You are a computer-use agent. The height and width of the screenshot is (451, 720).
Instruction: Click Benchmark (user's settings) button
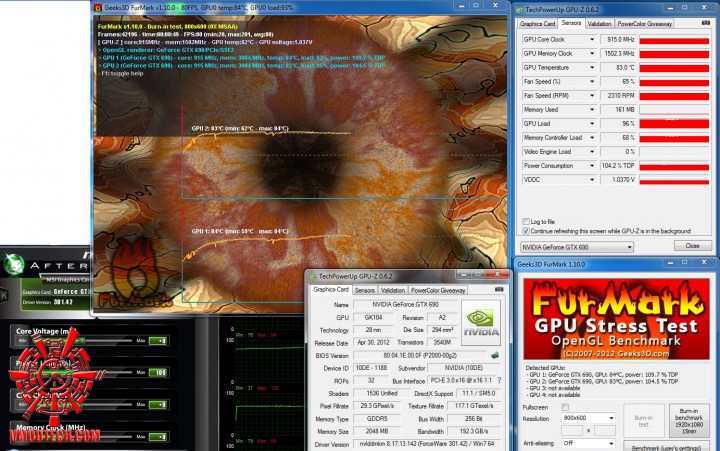(x=667, y=447)
